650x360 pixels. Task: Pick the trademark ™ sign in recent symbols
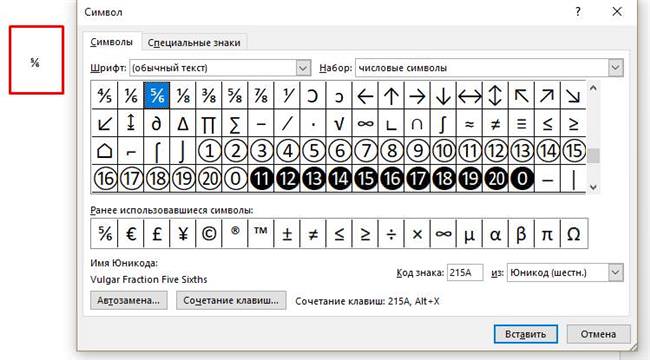(x=261, y=234)
